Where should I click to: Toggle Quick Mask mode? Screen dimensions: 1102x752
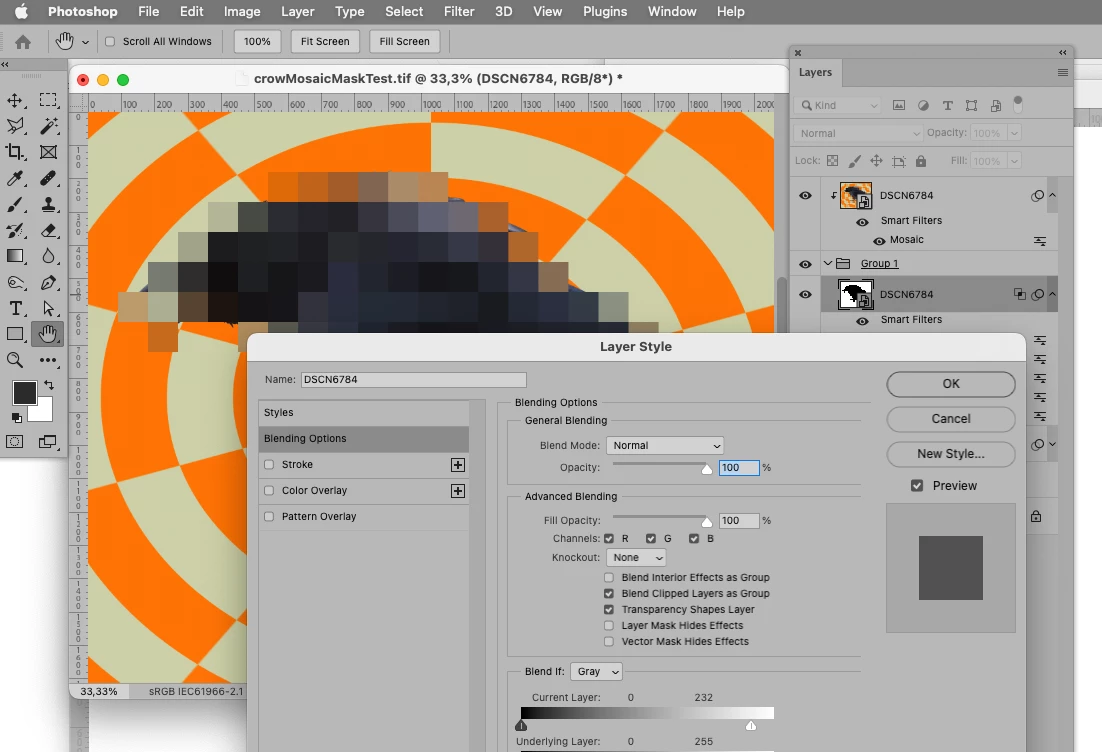click(x=15, y=441)
